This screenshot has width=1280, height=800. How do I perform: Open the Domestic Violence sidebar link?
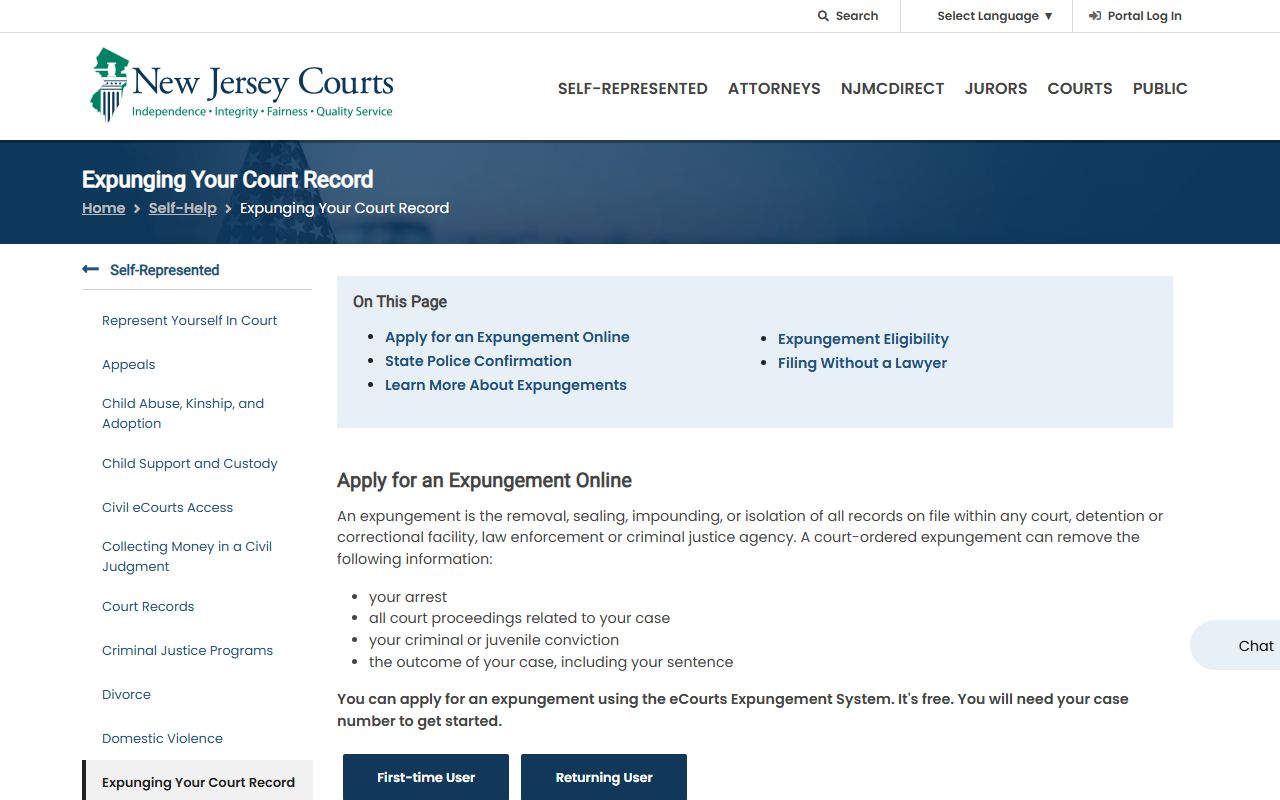coord(163,738)
